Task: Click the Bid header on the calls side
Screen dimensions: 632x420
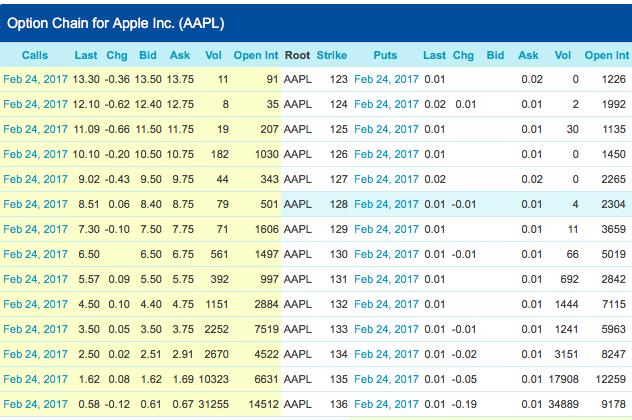Action: coord(148,55)
